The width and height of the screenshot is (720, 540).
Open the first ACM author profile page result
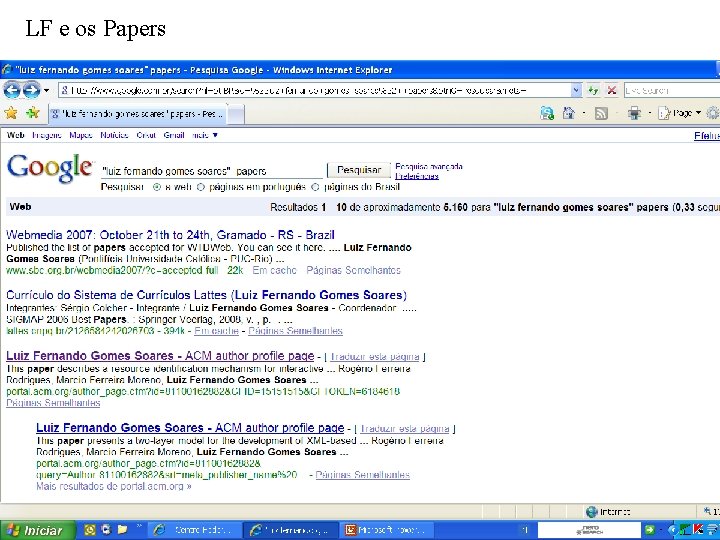(160, 356)
